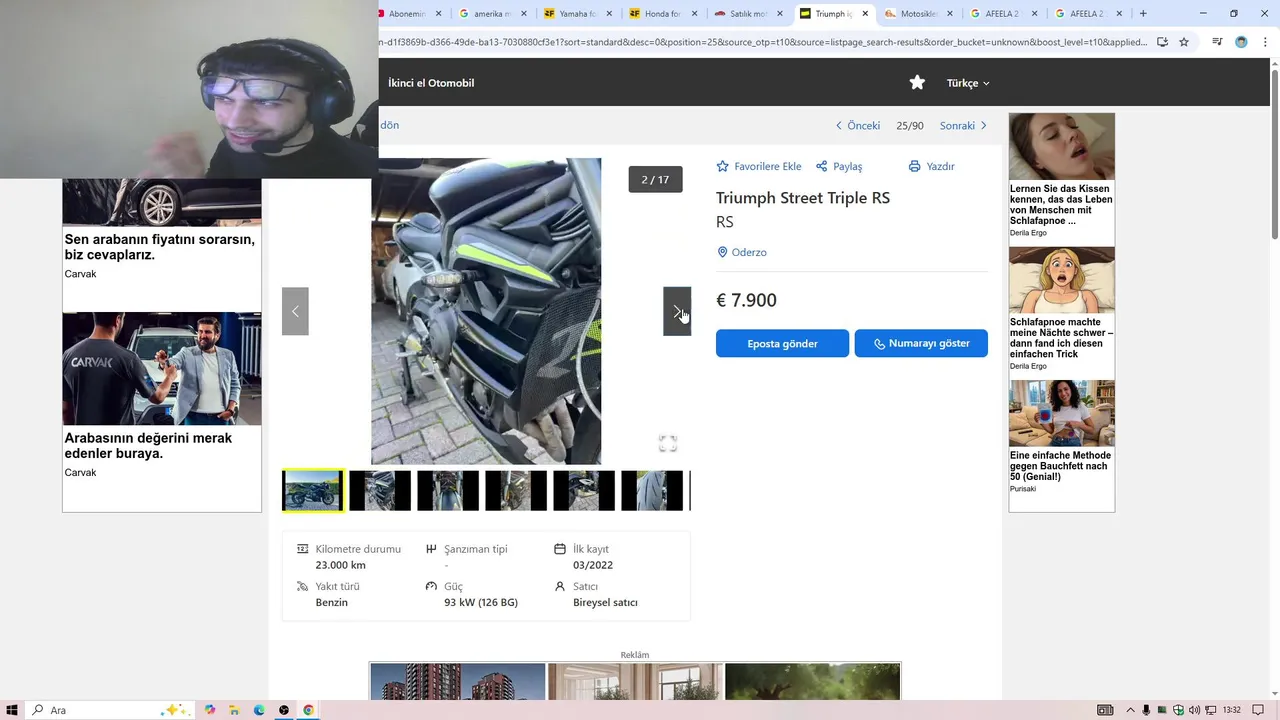Go back to the previous gallery photo
The image size is (1280, 720).
click(x=295, y=311)
